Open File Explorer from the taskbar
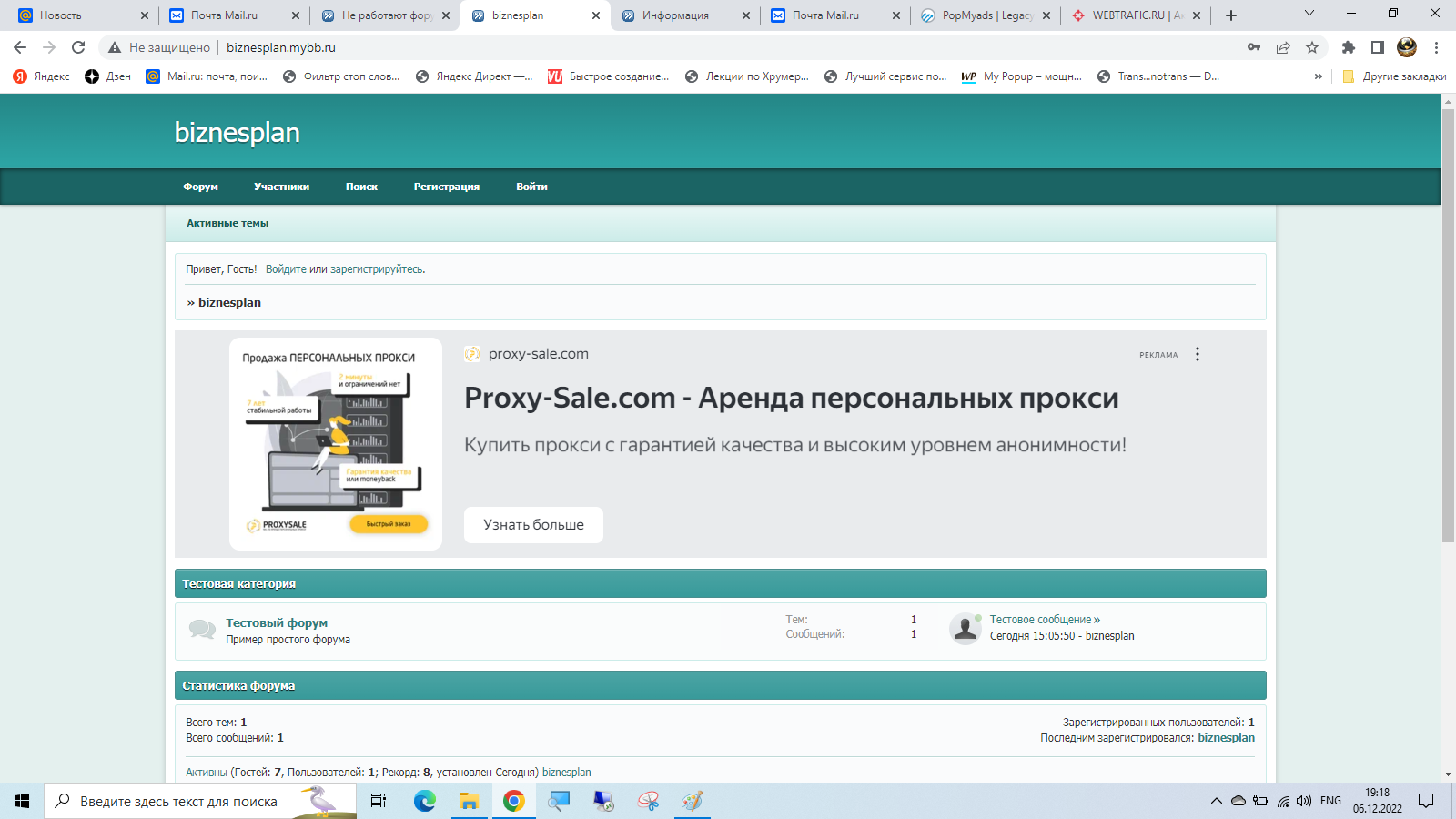This screenshot has width=1456, height=819. 469,801
